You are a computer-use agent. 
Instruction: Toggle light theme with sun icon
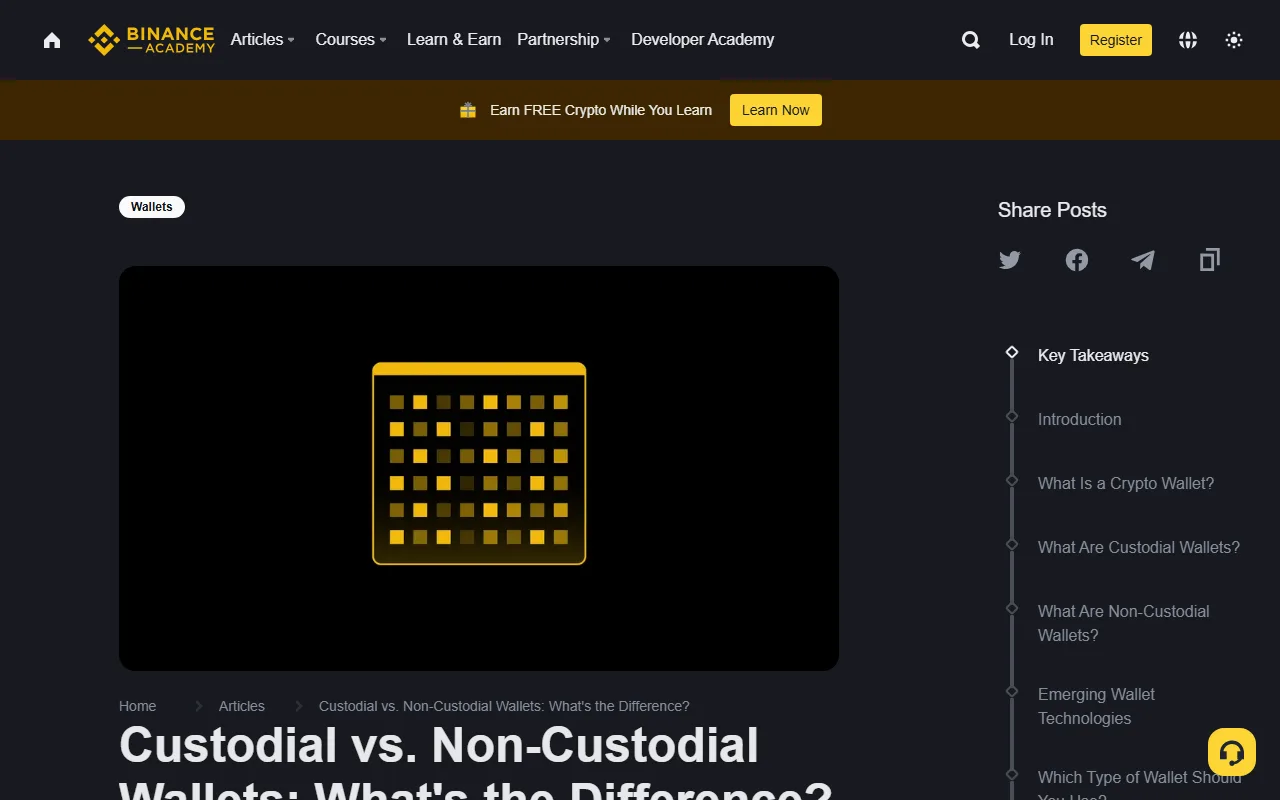click(1234, 40)
